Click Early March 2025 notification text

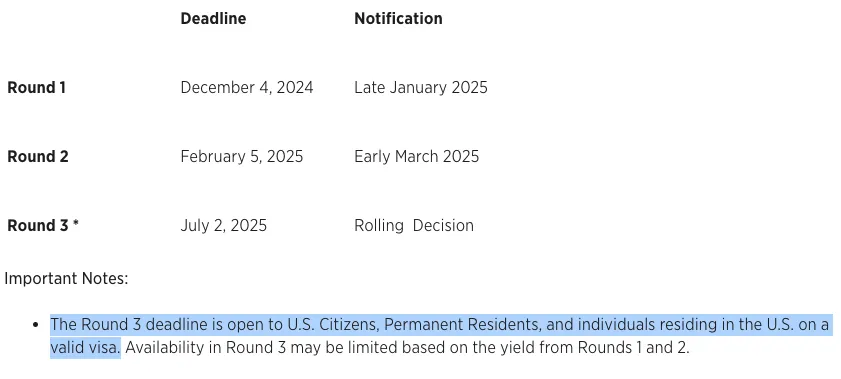pyautogui.click(x=417, y=157)
